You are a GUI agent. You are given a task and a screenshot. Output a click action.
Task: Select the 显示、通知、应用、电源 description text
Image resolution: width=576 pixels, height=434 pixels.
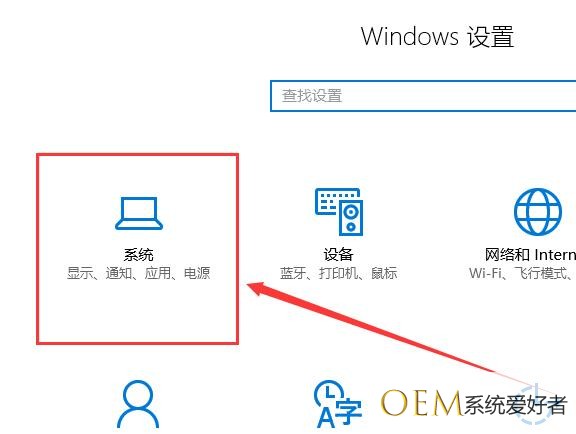pos(138,273)
